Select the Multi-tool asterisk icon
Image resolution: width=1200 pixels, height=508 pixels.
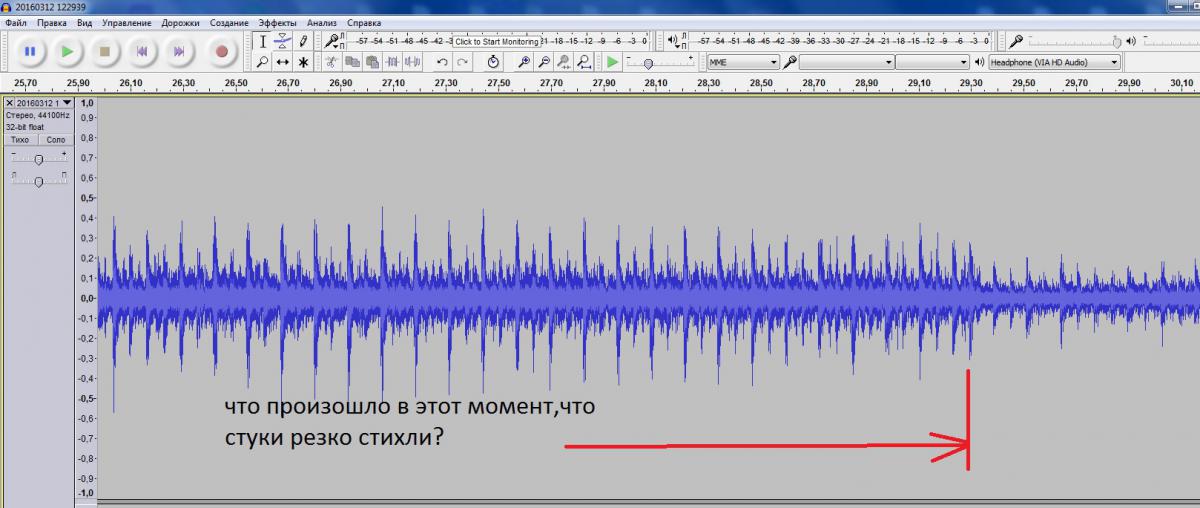click(x=303, y=62)
